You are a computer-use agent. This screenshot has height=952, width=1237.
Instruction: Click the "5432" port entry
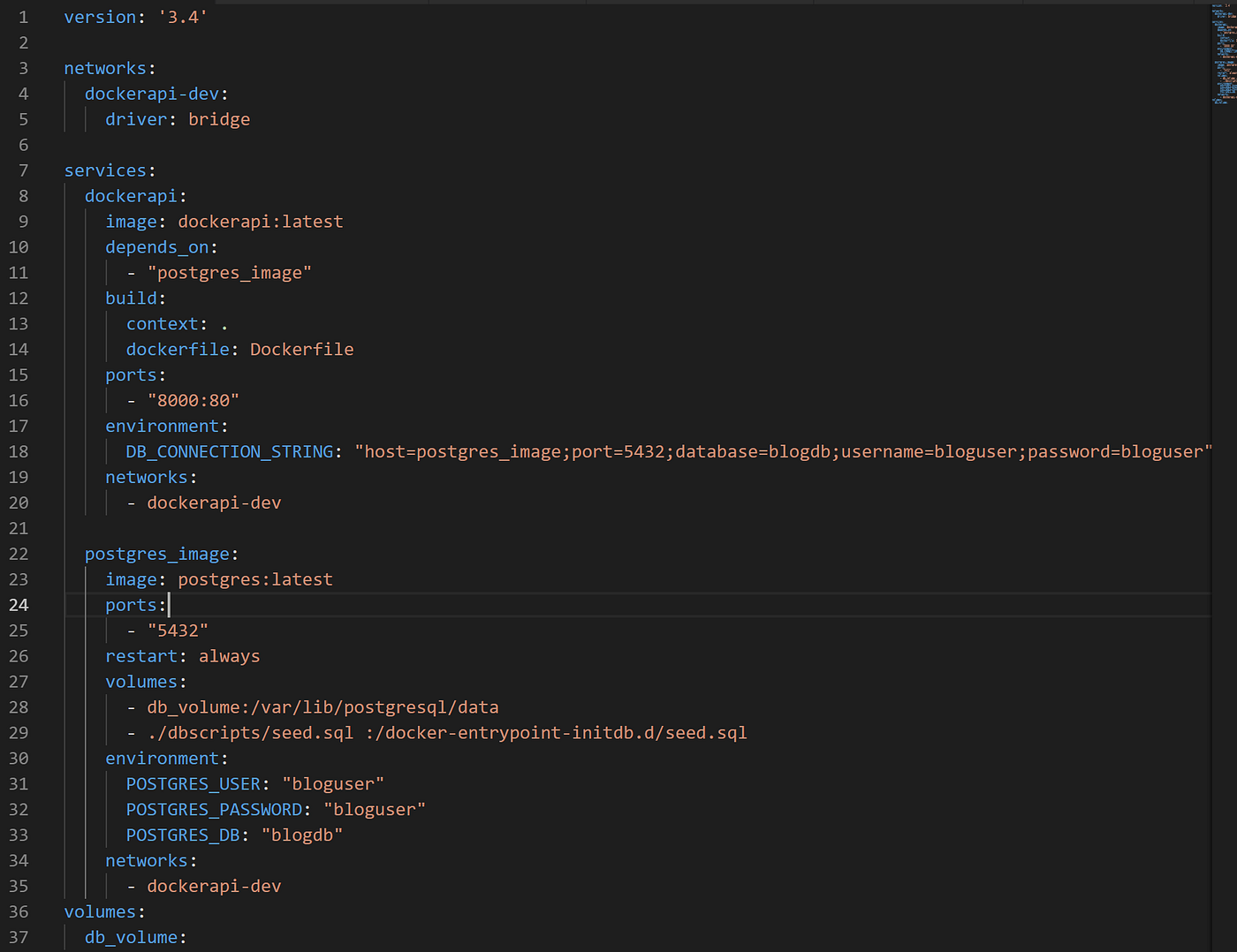click(178, 630)
